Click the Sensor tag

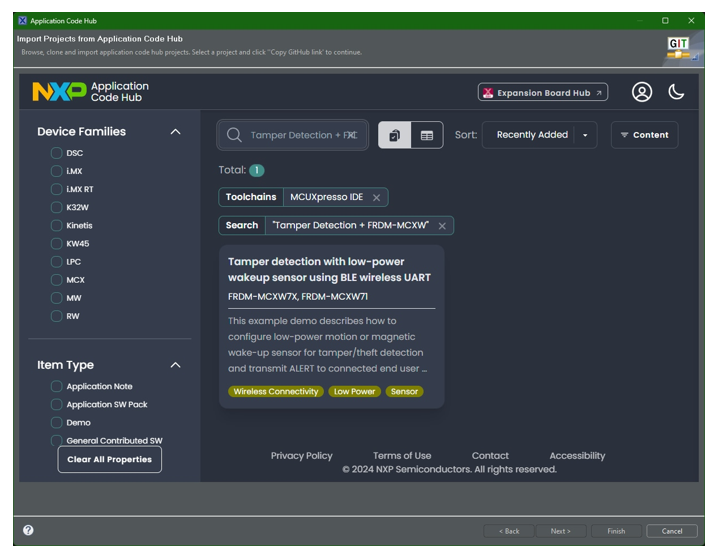point(404,391)
